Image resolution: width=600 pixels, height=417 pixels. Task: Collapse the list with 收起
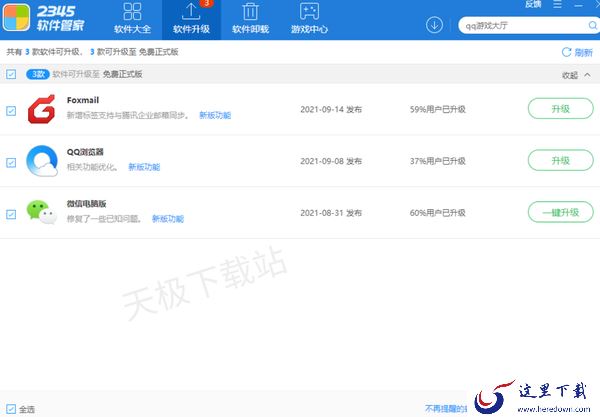coord(576,75)
